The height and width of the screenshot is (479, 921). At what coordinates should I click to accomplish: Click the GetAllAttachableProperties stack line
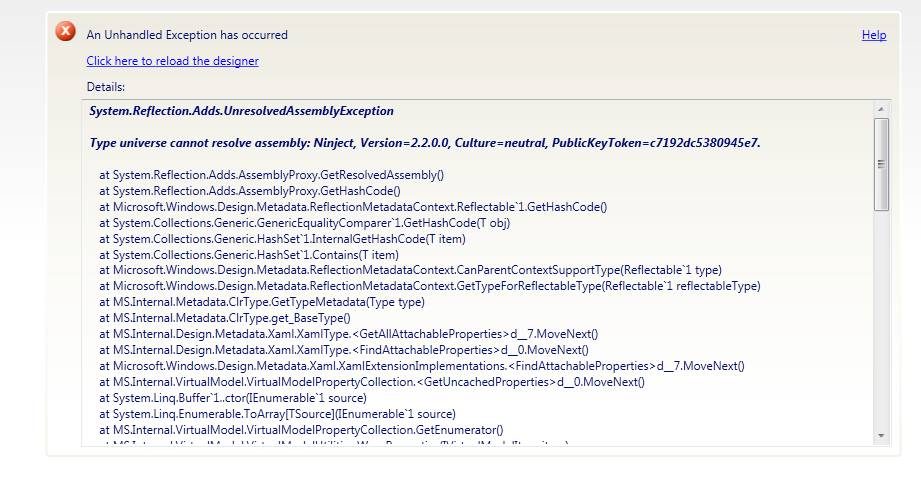pos(348,334)
